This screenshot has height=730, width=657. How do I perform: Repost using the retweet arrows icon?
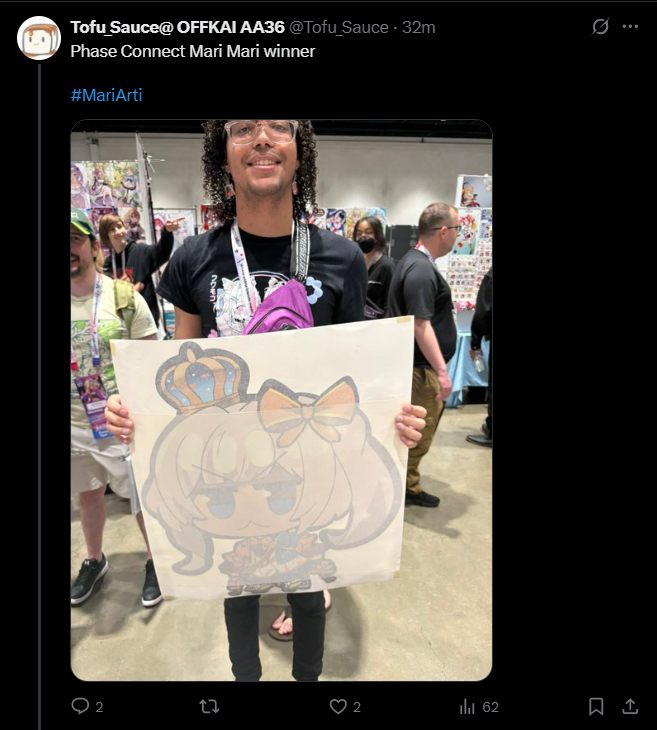click(209, 707)
